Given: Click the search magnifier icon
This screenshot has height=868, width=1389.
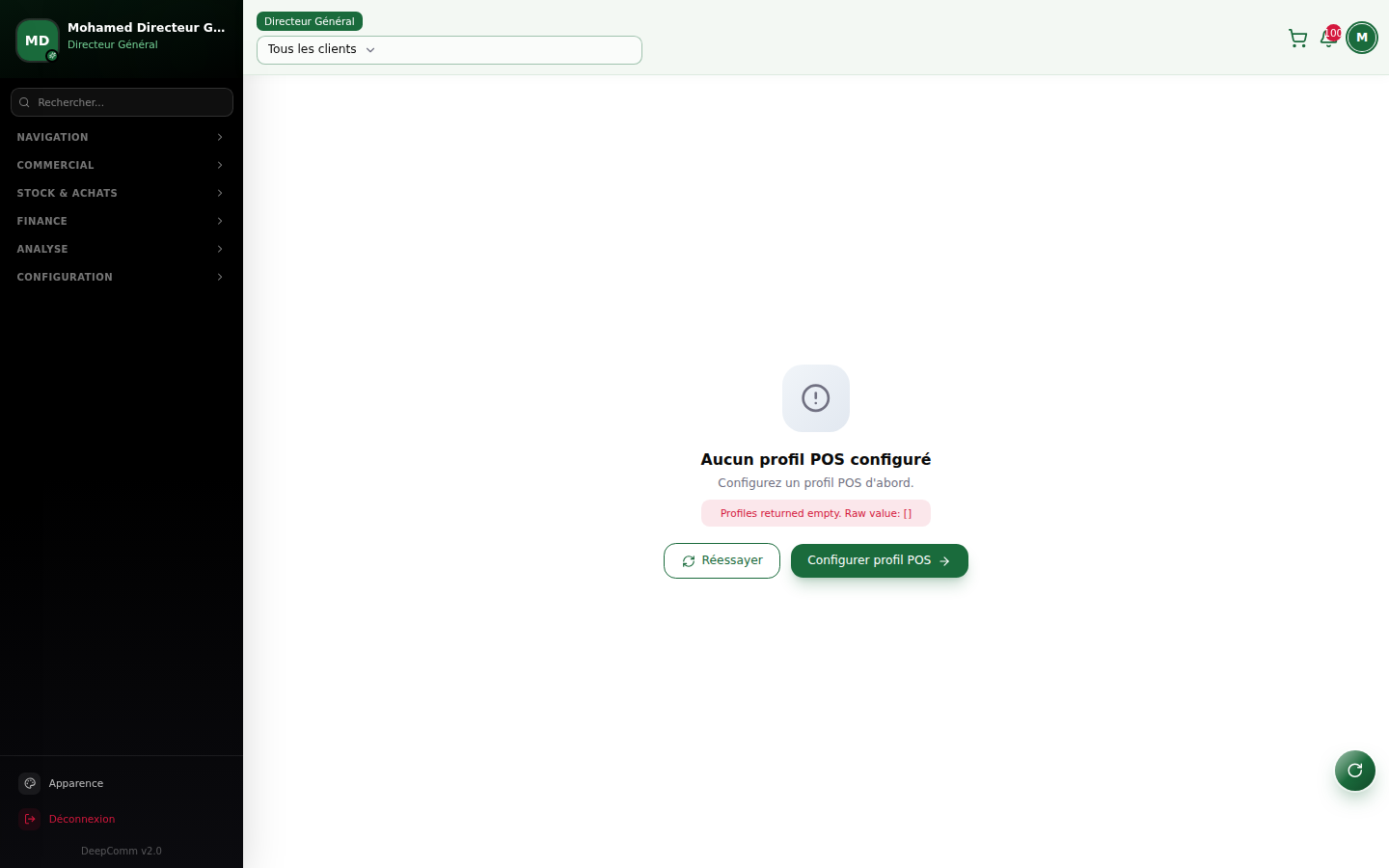Looking at the screenshot, I should [24, 102].
